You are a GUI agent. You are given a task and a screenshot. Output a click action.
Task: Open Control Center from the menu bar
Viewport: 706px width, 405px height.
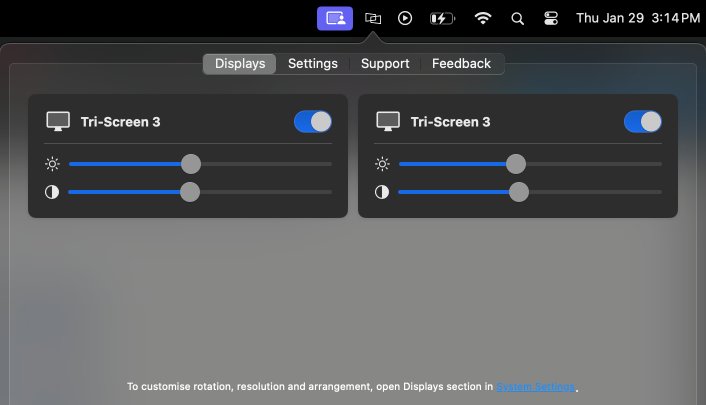point(551,18)
